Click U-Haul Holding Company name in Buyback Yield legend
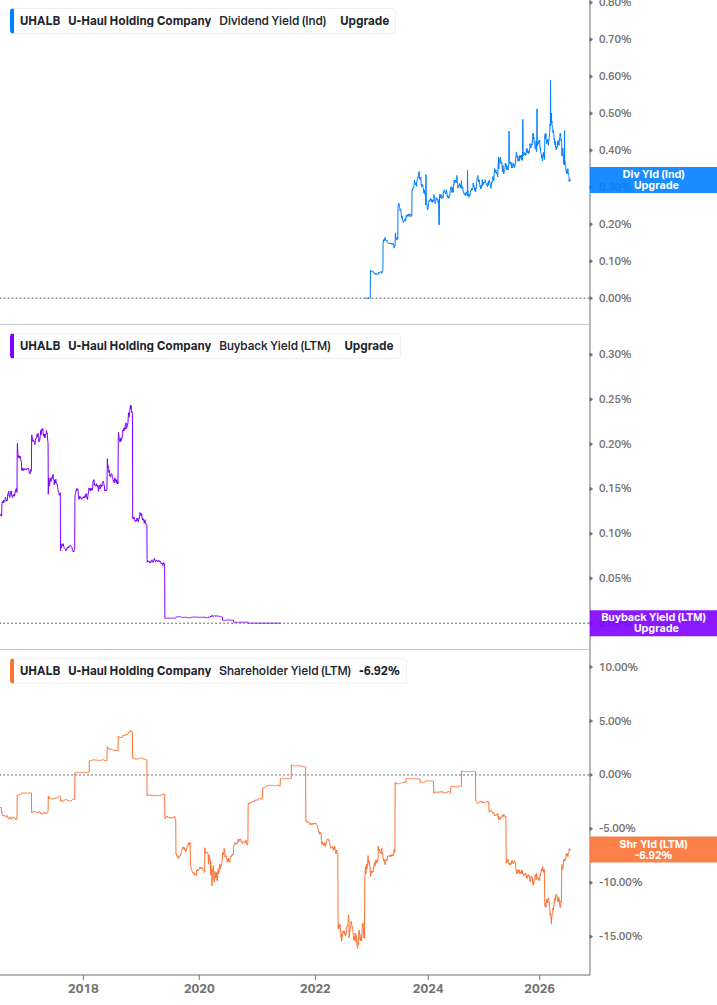Viewport: 717px width, 1005px height. [140, 346]
